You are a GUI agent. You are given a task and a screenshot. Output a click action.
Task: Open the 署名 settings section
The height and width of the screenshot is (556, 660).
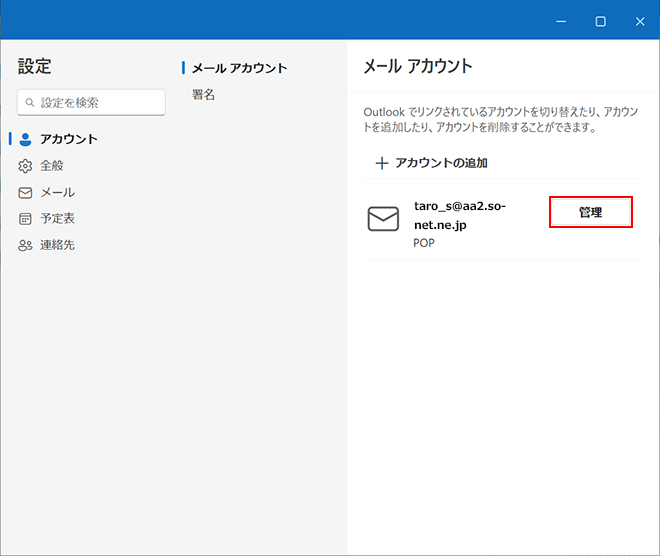tap(204, 95)
